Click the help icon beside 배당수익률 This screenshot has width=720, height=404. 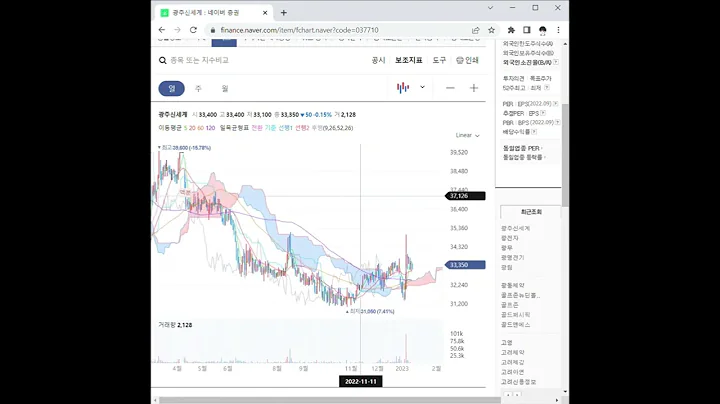(x=534, y=132)
